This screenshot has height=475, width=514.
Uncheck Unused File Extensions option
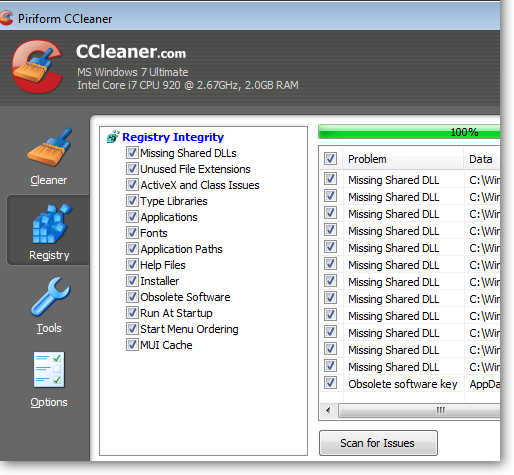pyautogui.click(x=132, y=169)
